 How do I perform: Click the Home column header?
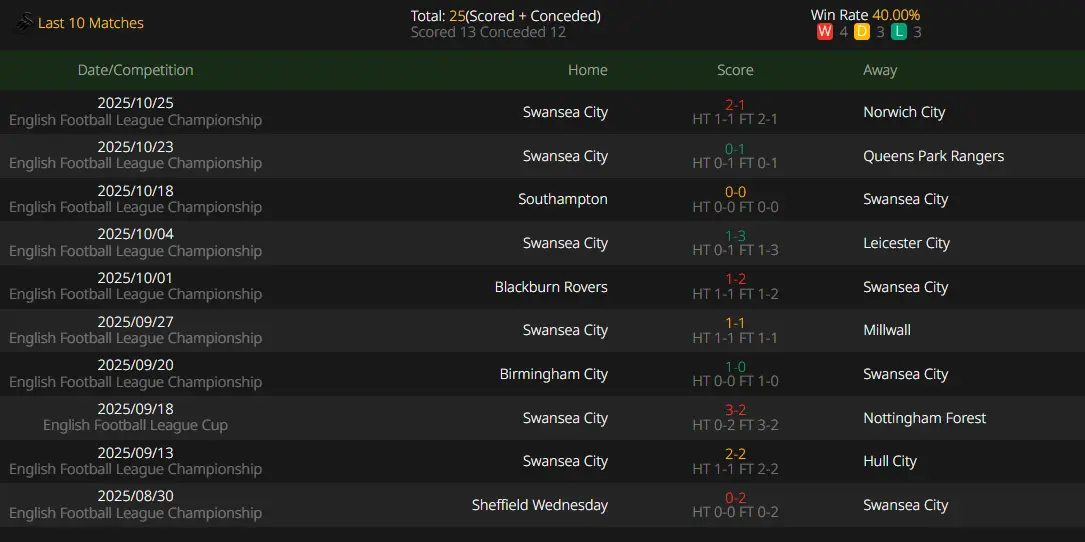pos(587,70)
